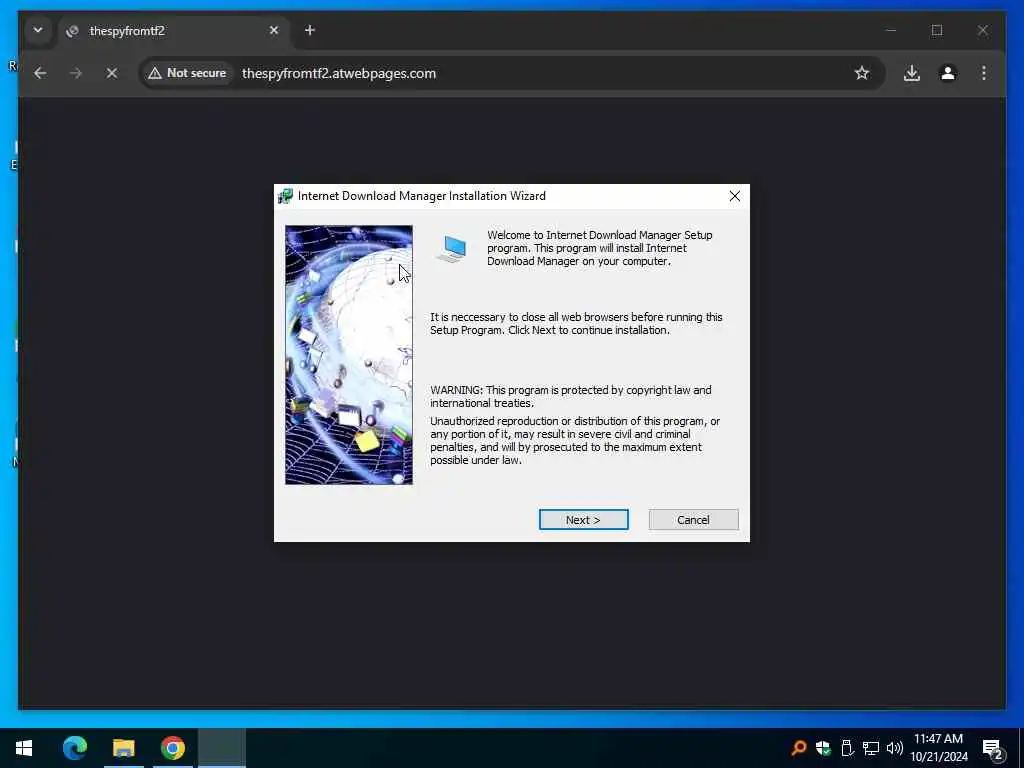Click Next to continue IDM installation
Image resolution: width=1024 pixels, height=768 pixels.
tap(583, 520)
